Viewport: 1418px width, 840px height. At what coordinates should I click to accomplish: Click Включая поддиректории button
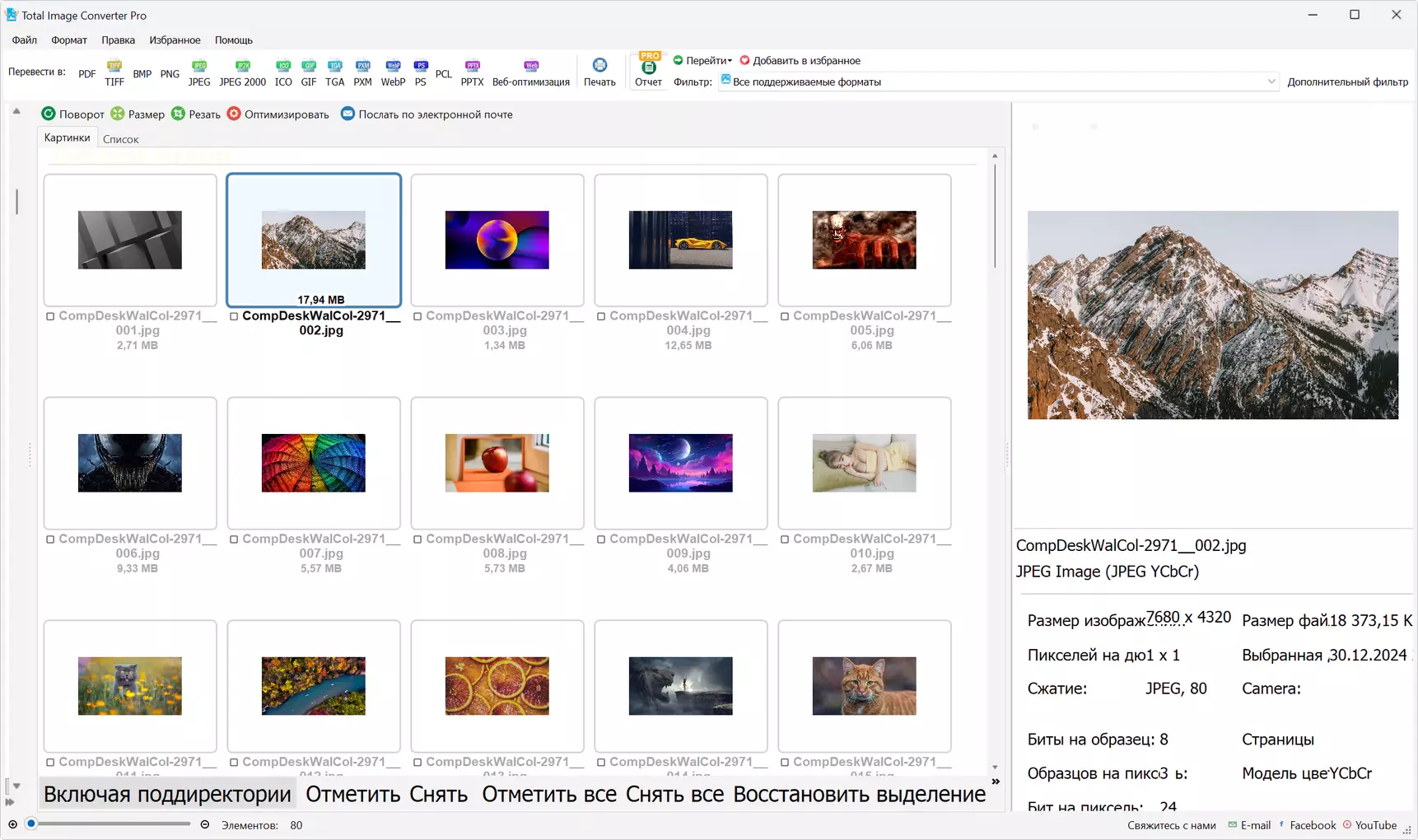pos(167,794)
